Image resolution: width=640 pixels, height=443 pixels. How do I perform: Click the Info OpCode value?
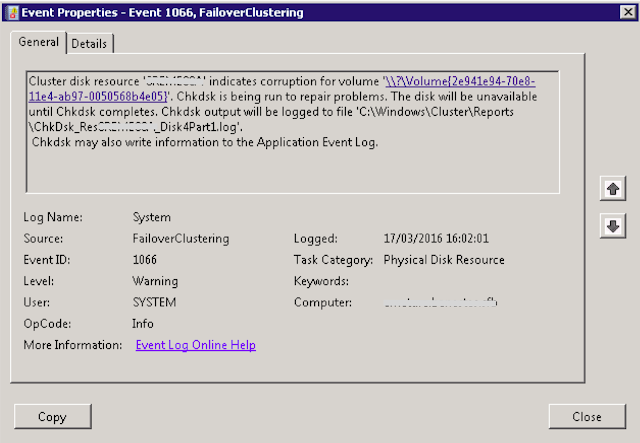coord(143,324)
